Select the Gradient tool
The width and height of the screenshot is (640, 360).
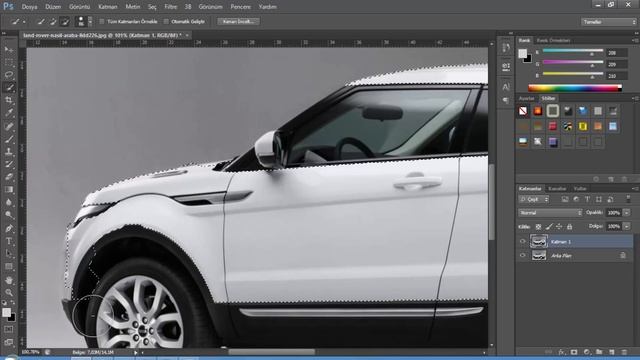(9, 189)
